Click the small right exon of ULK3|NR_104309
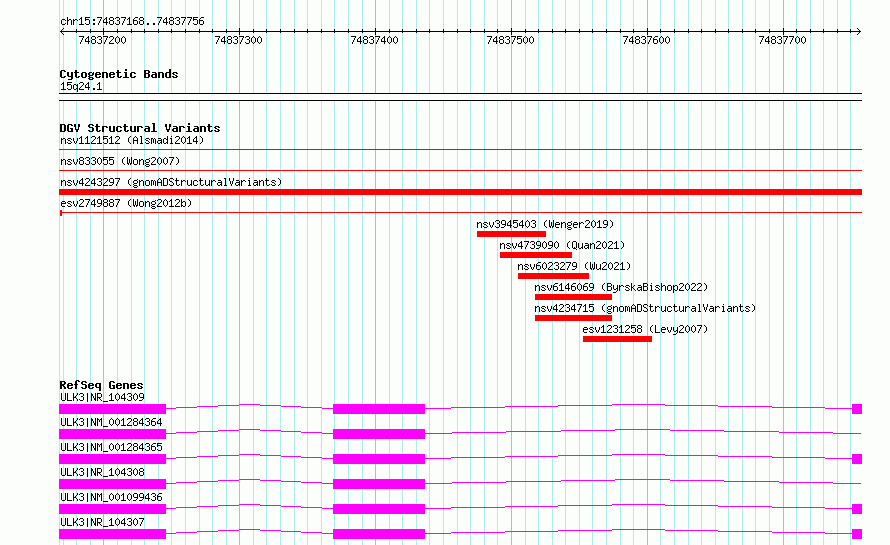Viewport: 890px width, 545px height. coord(857,409)
